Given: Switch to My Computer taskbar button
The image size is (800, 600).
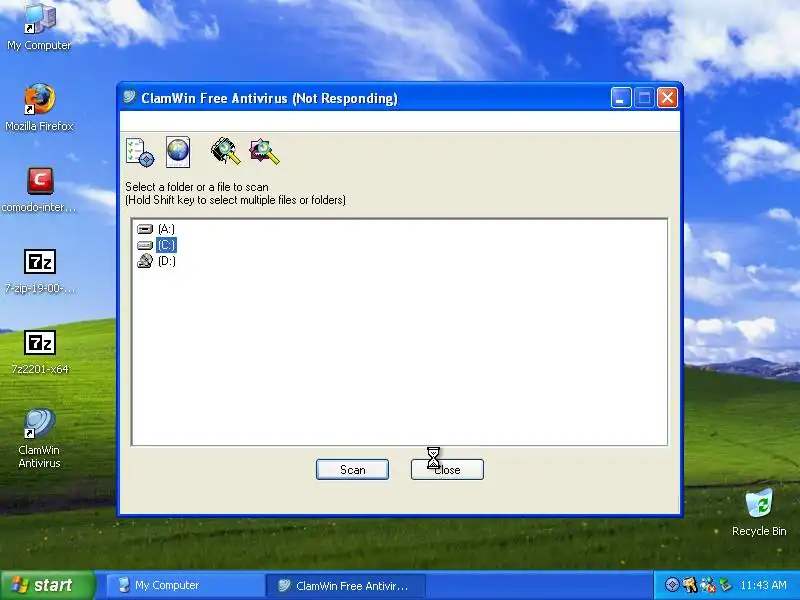Looking at the screenshot, I should point(185,585).
